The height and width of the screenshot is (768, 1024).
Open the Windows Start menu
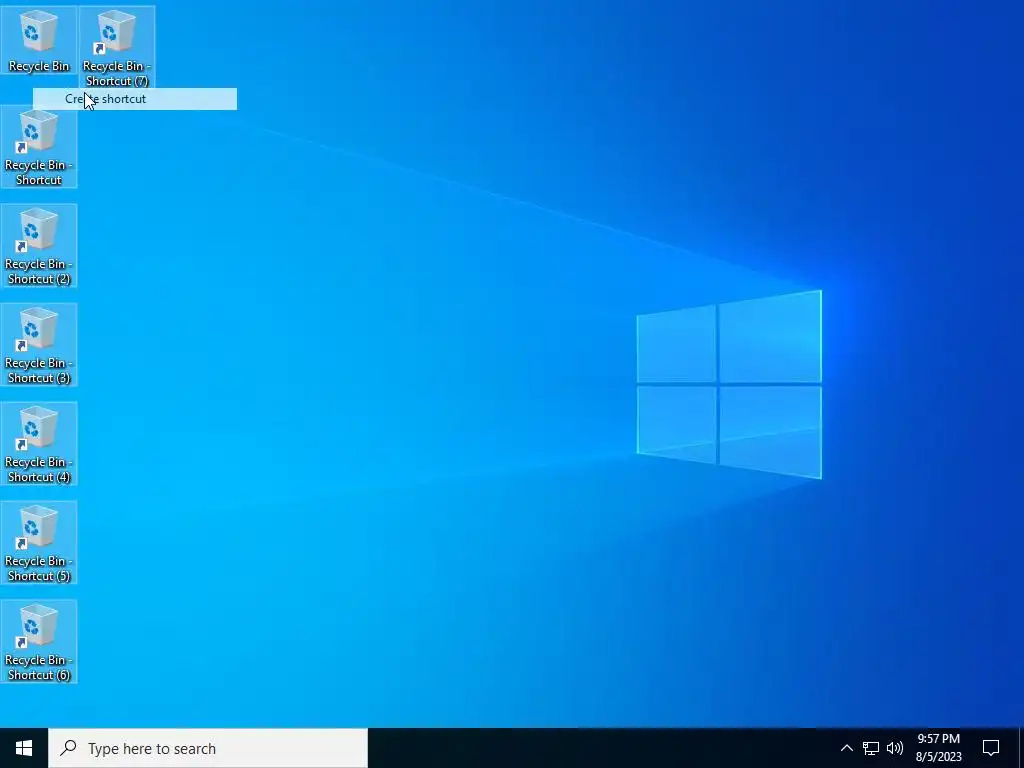[x=24, y=748]
